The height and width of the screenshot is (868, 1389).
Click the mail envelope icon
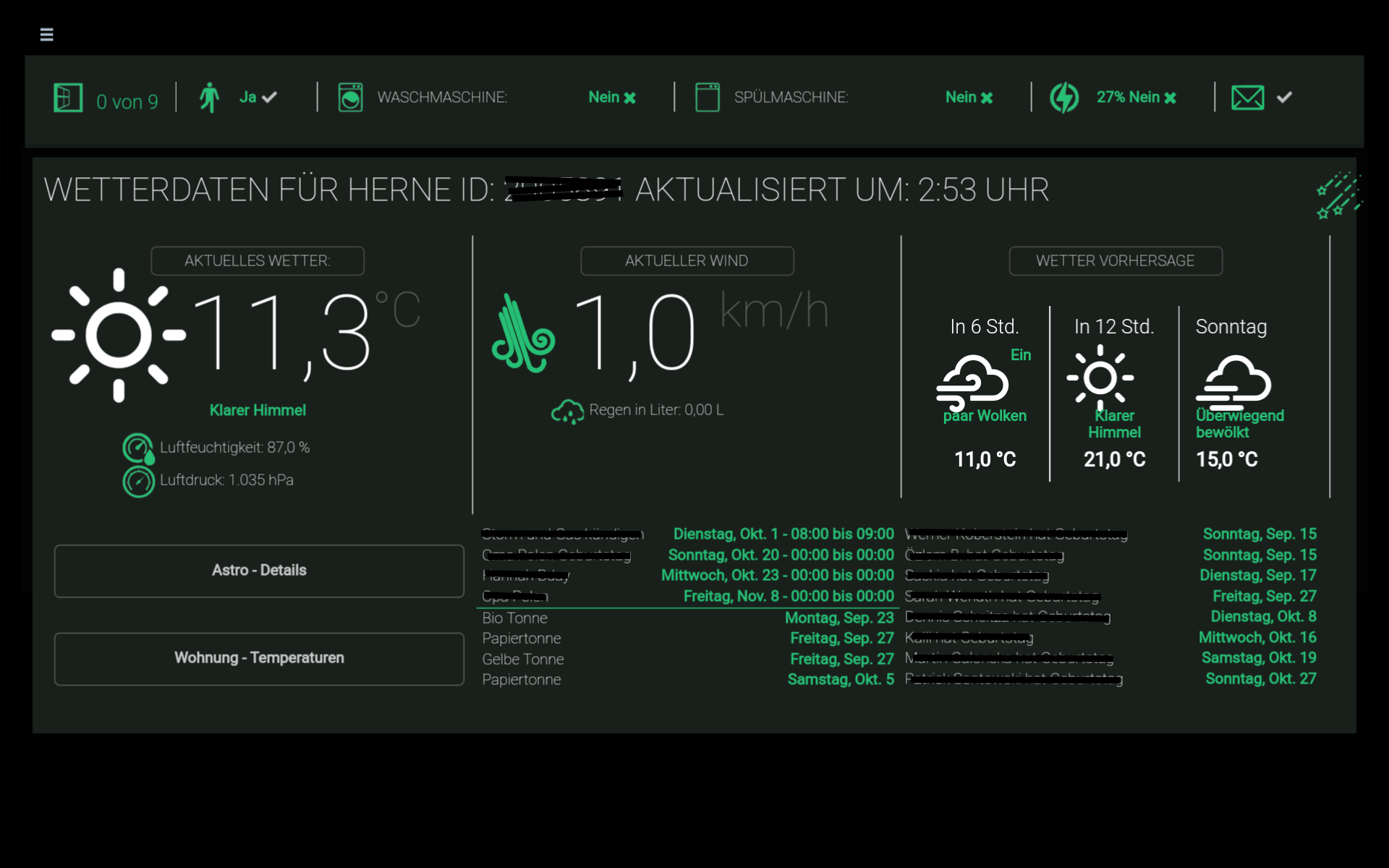click(1247, 98)
